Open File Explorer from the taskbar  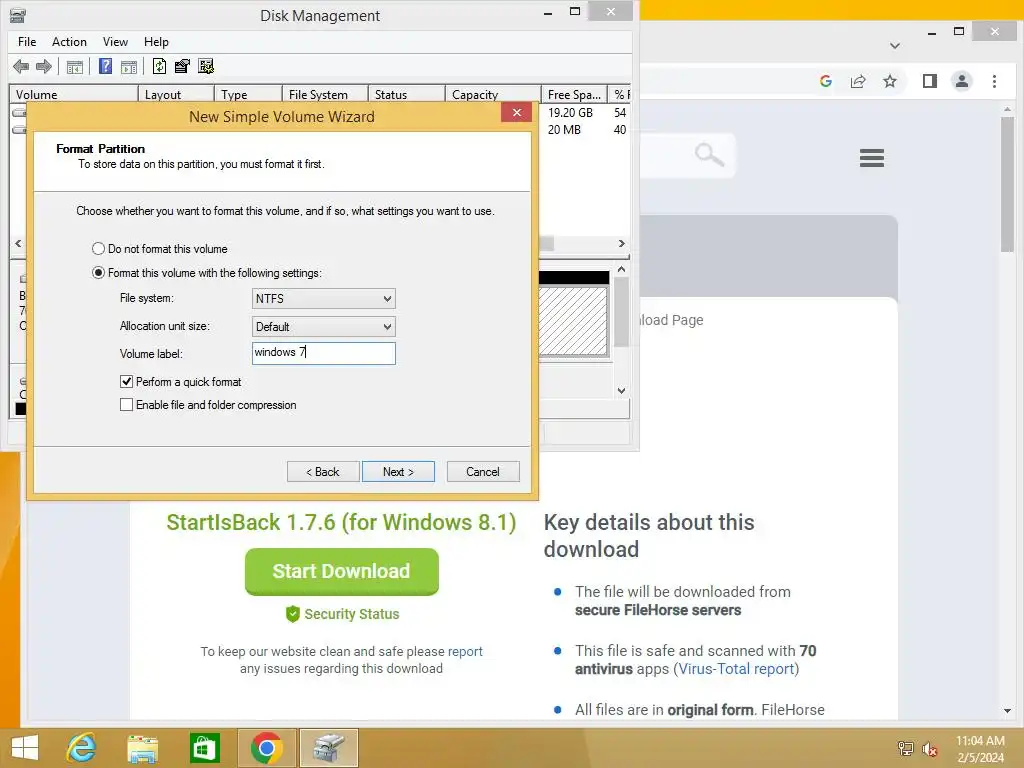(x=142, y=748)
